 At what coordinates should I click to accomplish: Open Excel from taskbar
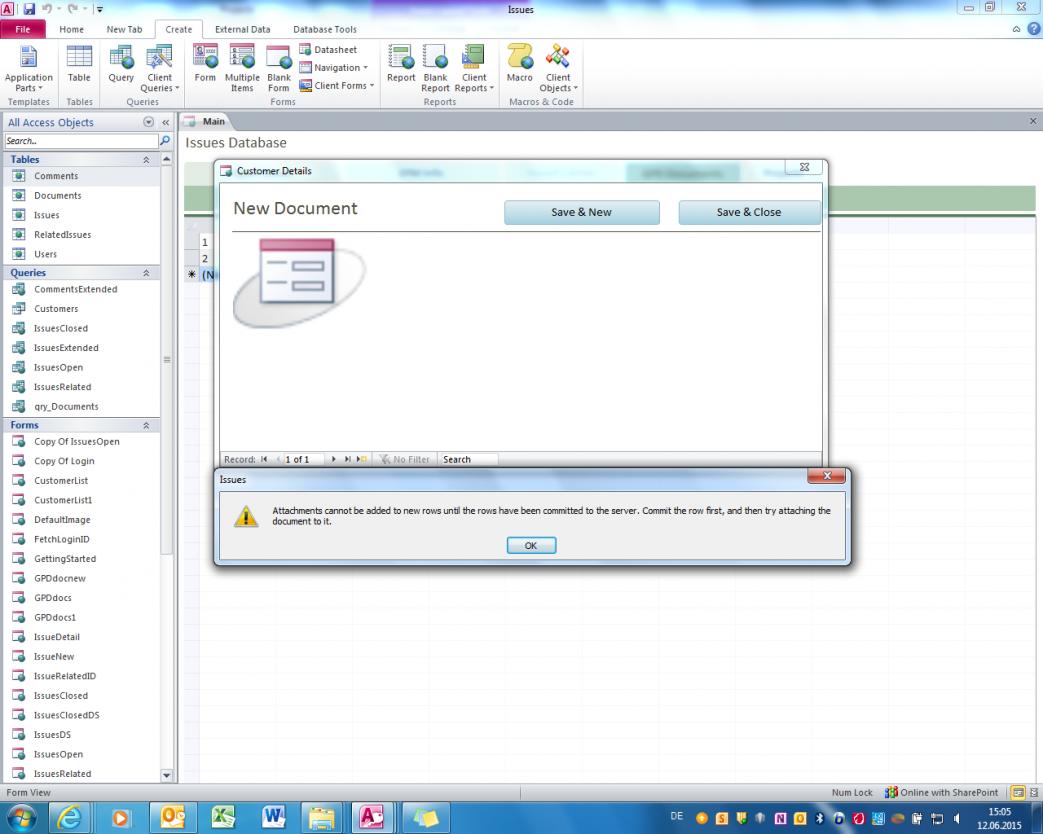tap(224, 817)
